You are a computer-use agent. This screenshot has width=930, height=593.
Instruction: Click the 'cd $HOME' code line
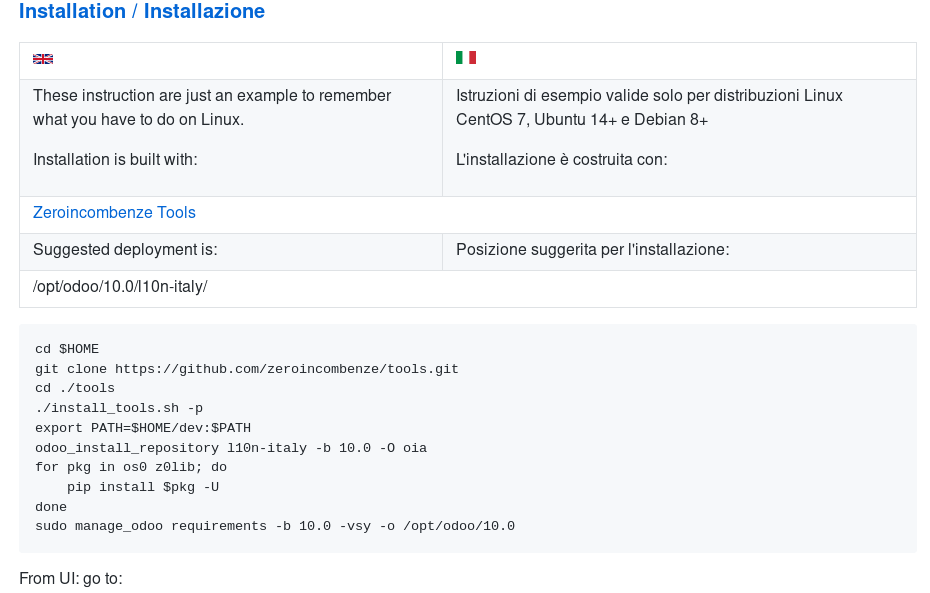pos(67,349)
